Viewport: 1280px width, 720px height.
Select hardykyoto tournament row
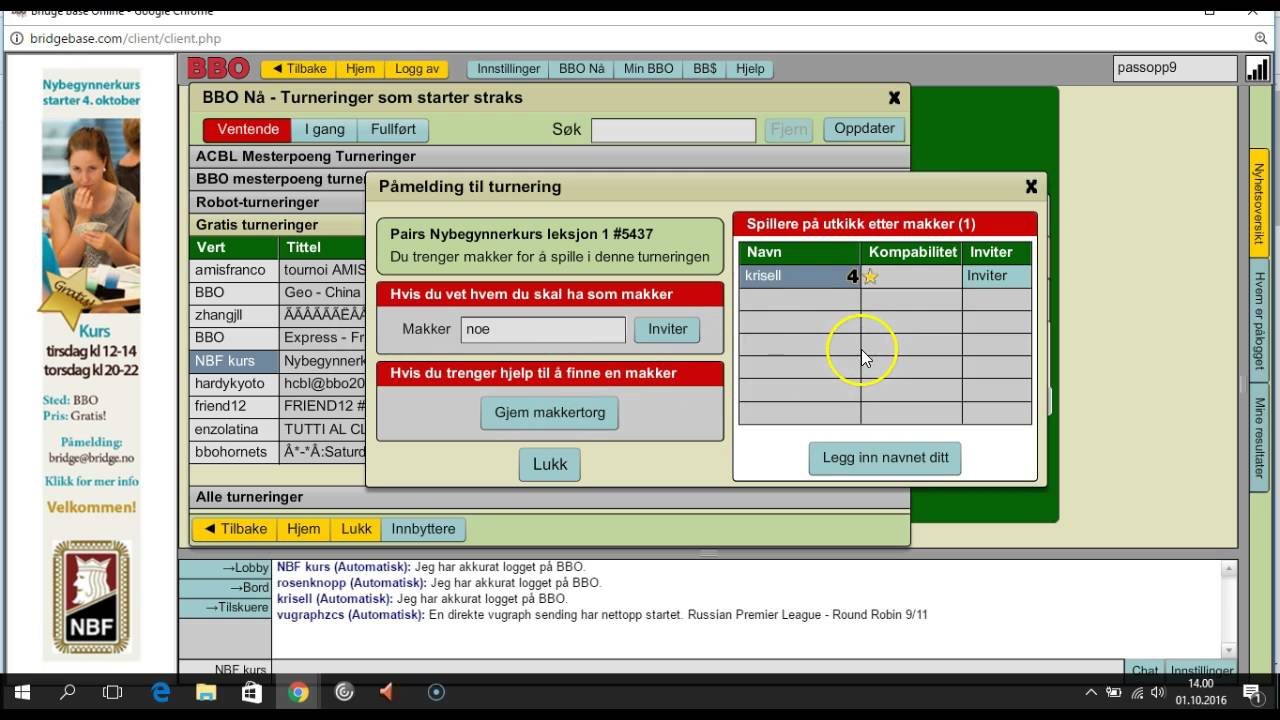278,384
